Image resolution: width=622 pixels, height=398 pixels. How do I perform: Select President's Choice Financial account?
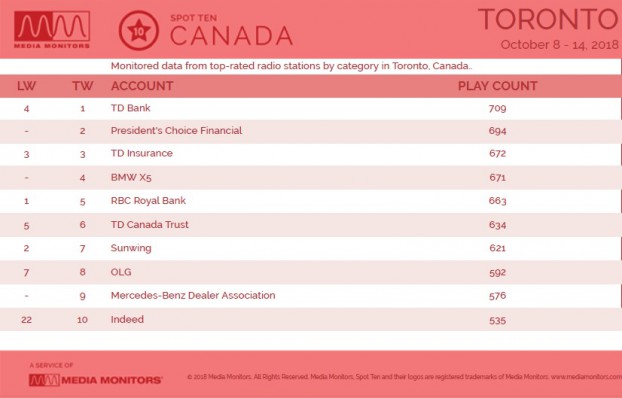click(176, 131)
